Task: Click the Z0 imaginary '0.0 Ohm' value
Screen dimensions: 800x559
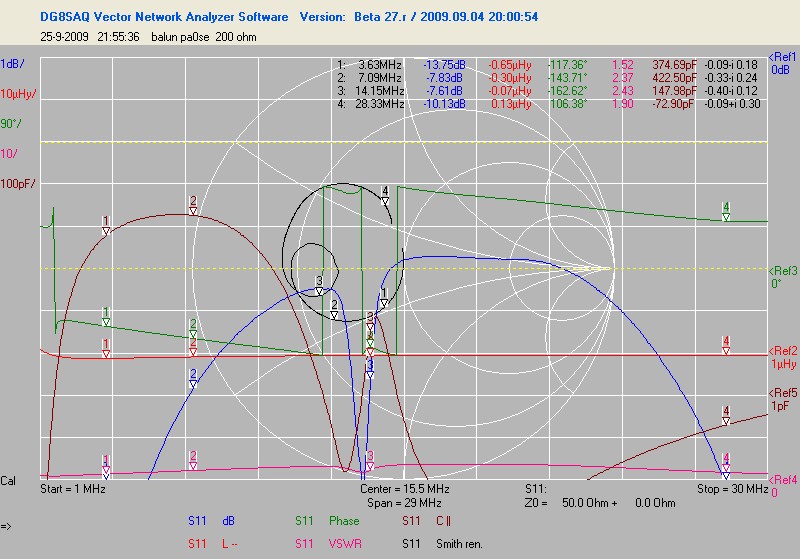Action: [x=655, y=503]
